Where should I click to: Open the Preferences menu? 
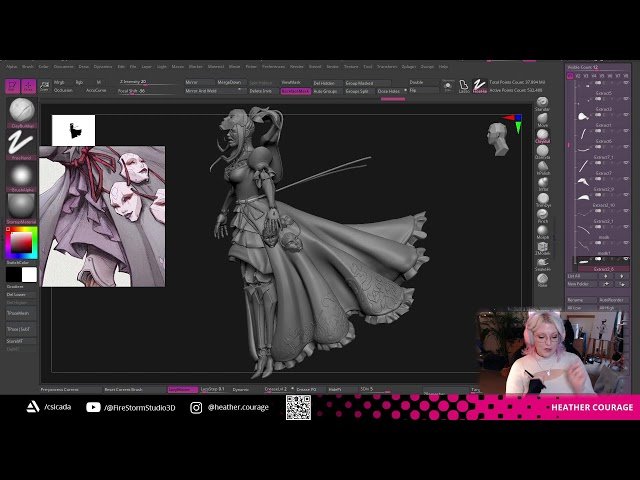point(273,67)
